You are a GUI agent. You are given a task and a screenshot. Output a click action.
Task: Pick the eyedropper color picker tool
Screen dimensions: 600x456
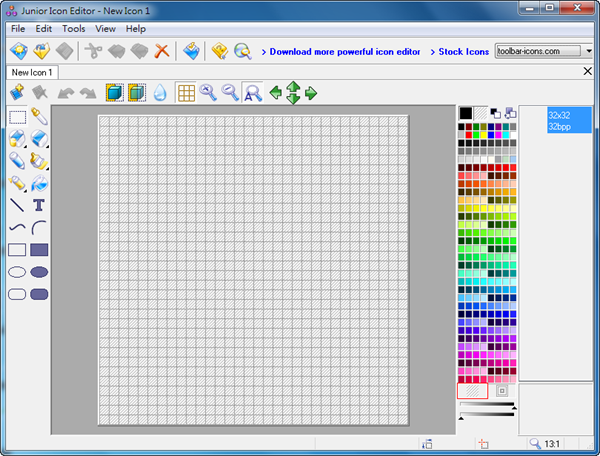coord(40,117)
